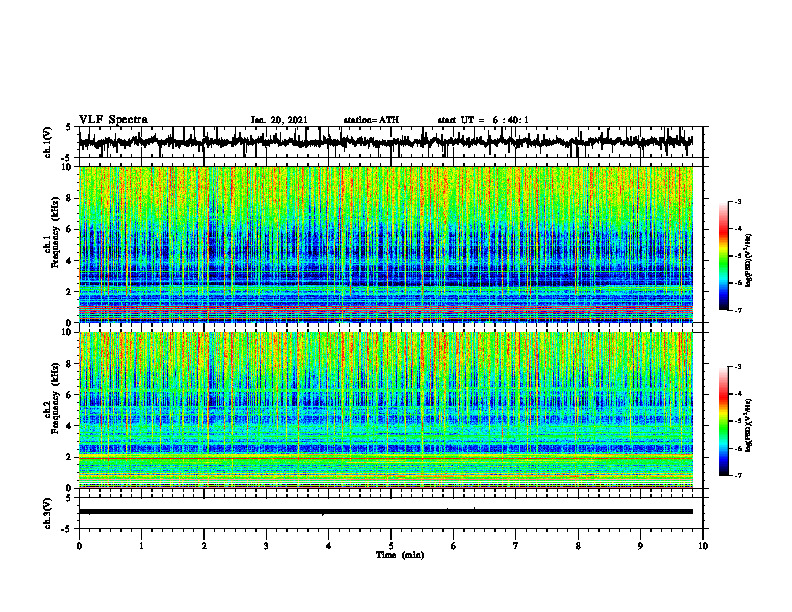This screenshot has width=792, height=612.
Task: Select the date text "Jan. 20, 2021"
Action: (x=279, y=120)
